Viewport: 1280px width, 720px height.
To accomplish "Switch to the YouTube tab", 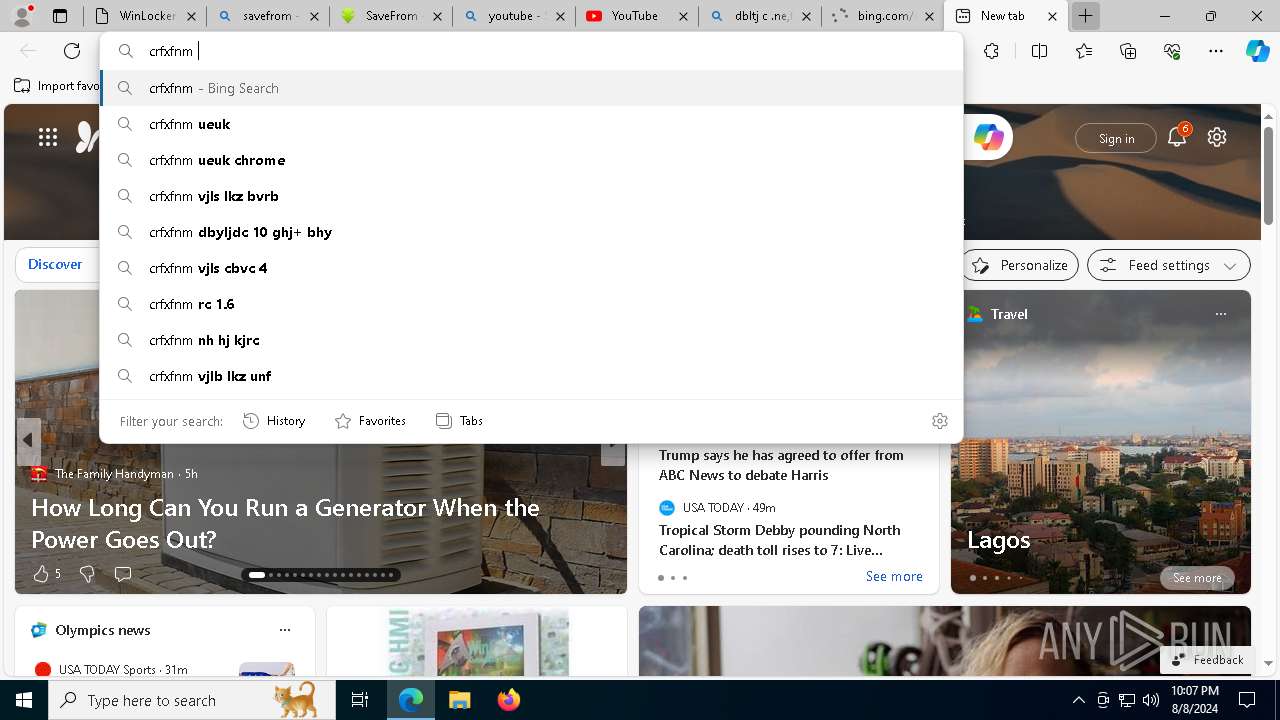I will tap(637, 16).
